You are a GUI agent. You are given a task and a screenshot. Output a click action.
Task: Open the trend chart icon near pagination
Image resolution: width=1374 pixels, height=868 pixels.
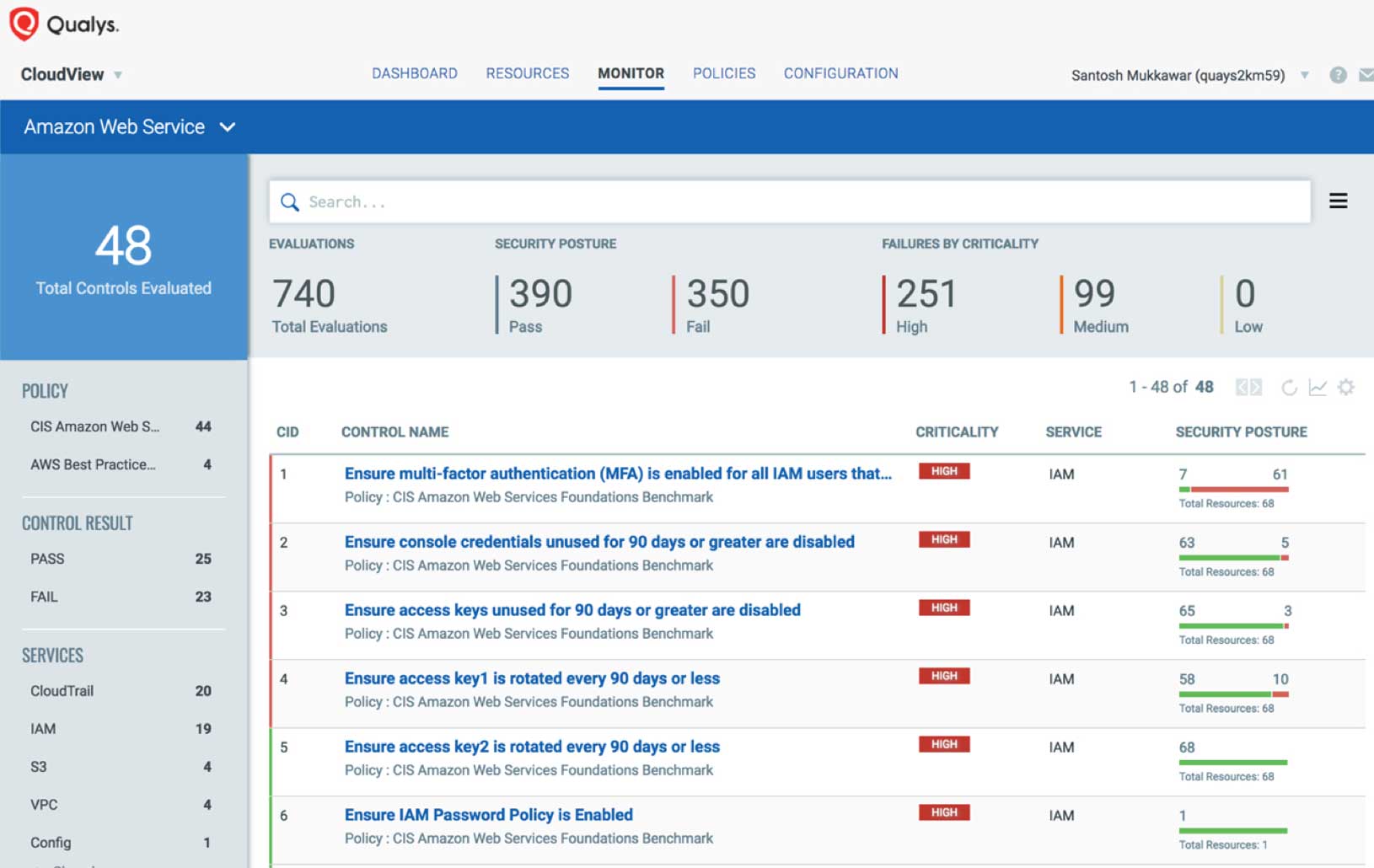pos(1318,387)
